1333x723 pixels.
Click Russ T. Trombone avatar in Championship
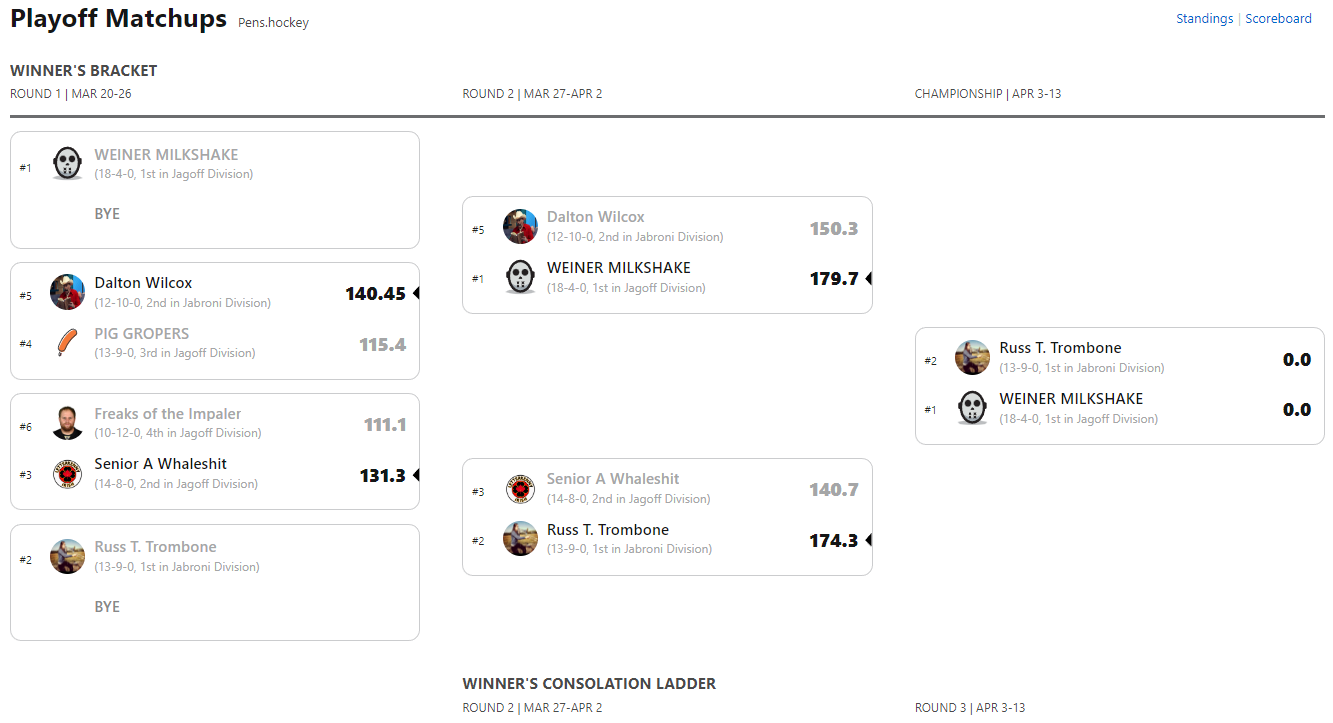click(x=972, y=357)
